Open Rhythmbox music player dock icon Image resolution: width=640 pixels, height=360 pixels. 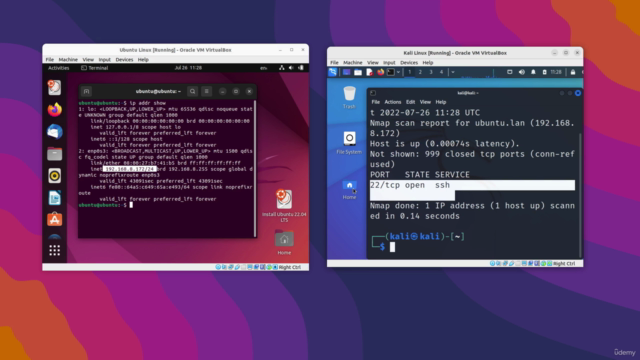pos(55,176)
